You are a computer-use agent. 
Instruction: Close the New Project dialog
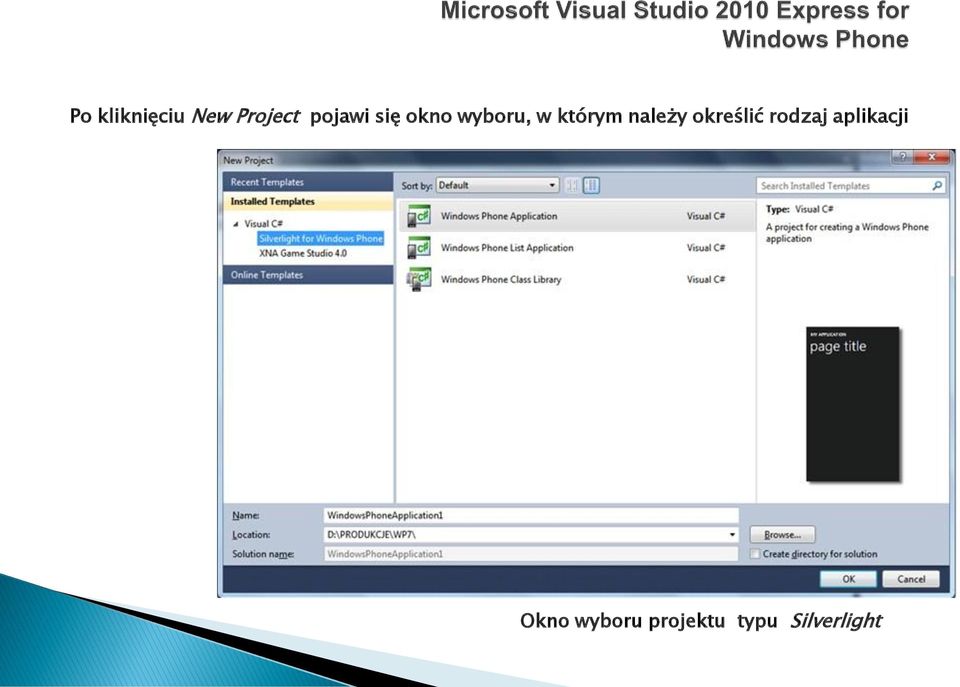tap(932, 157)
